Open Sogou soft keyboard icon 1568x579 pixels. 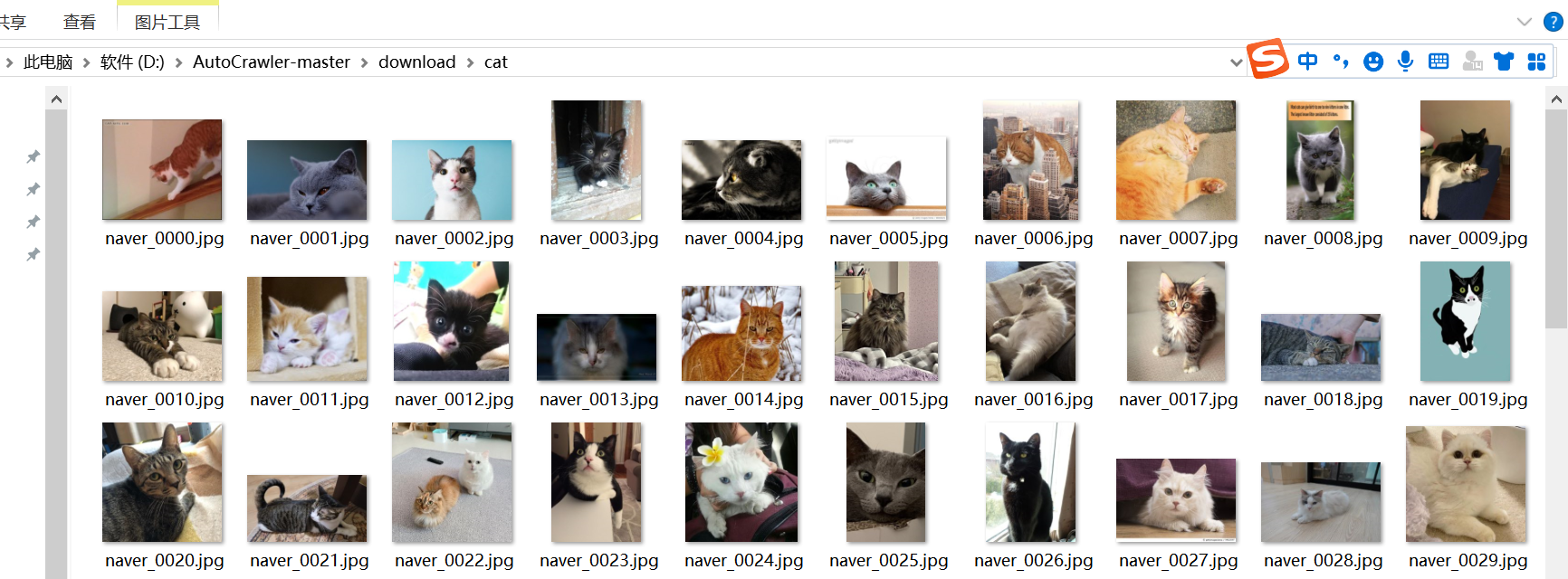pyautogui.click(x=1439, y=61)
